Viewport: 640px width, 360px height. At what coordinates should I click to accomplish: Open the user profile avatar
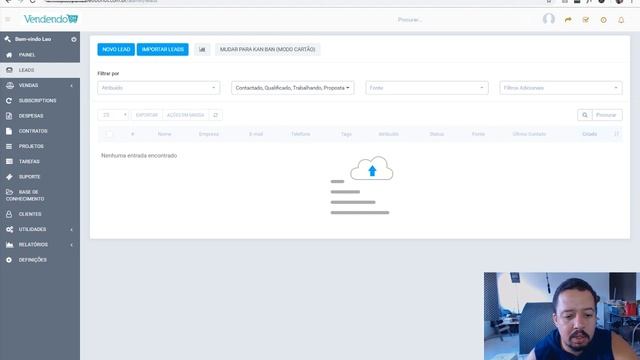549,19
